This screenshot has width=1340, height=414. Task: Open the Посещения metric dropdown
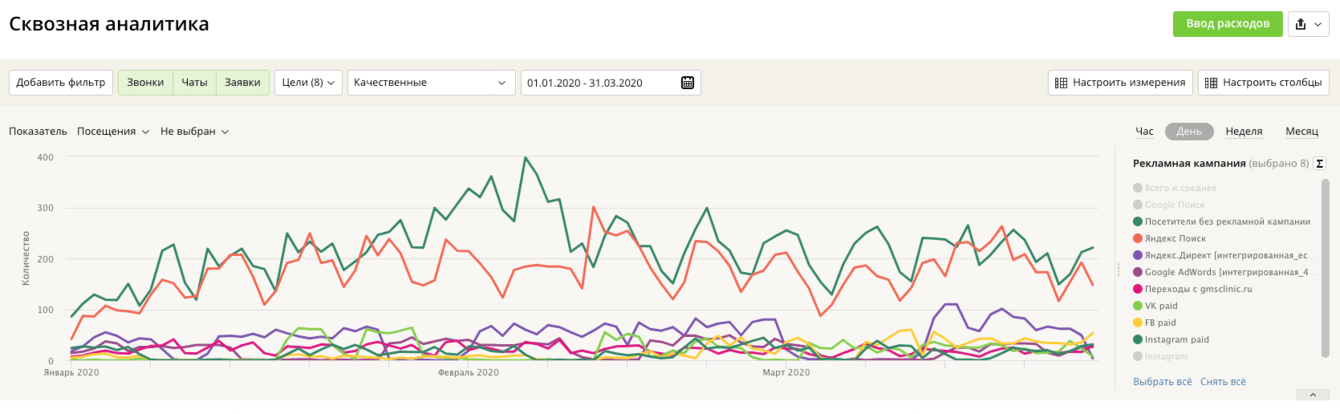pos(113,132)
